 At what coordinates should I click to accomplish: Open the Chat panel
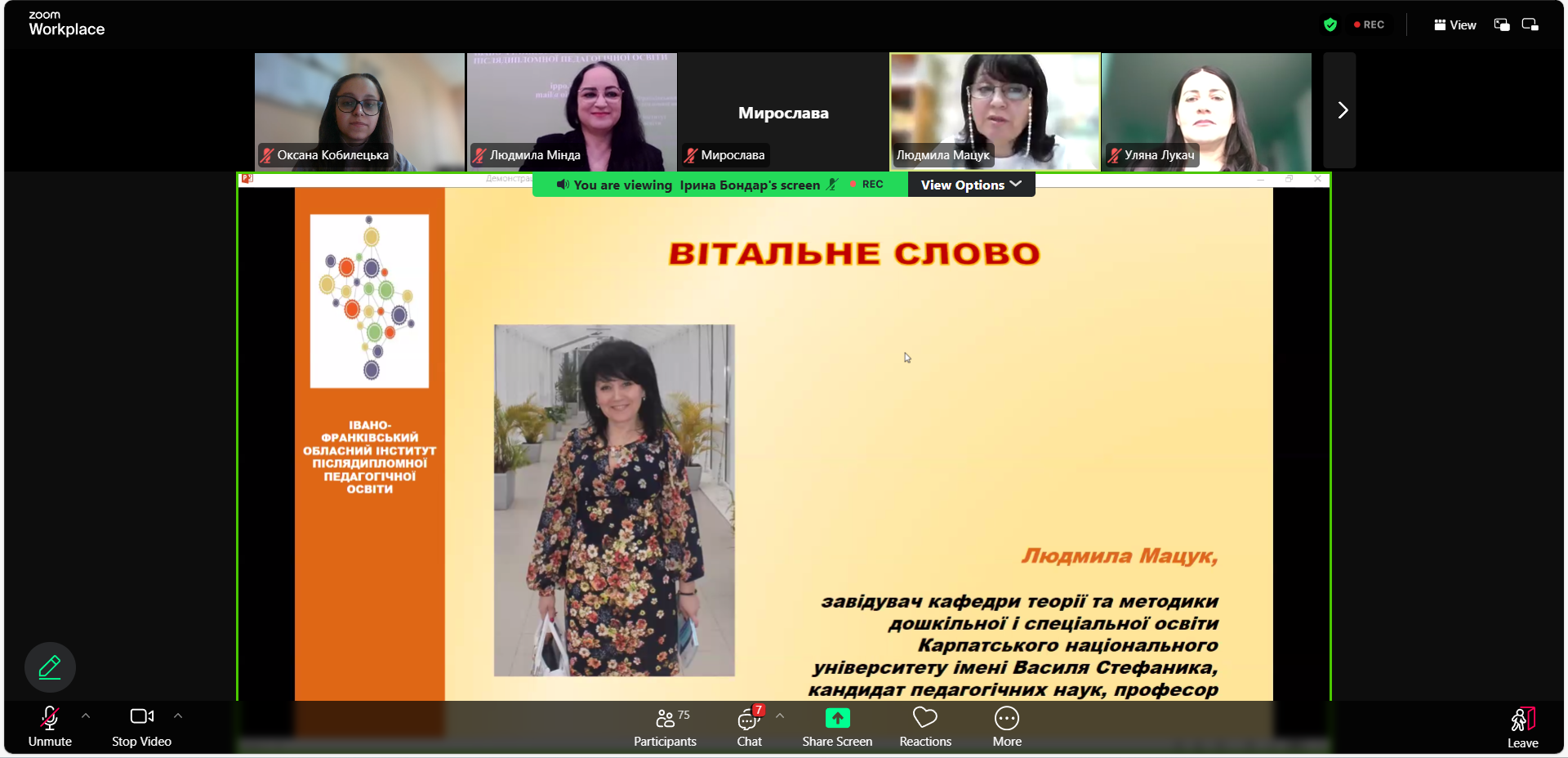coord(749,727)
